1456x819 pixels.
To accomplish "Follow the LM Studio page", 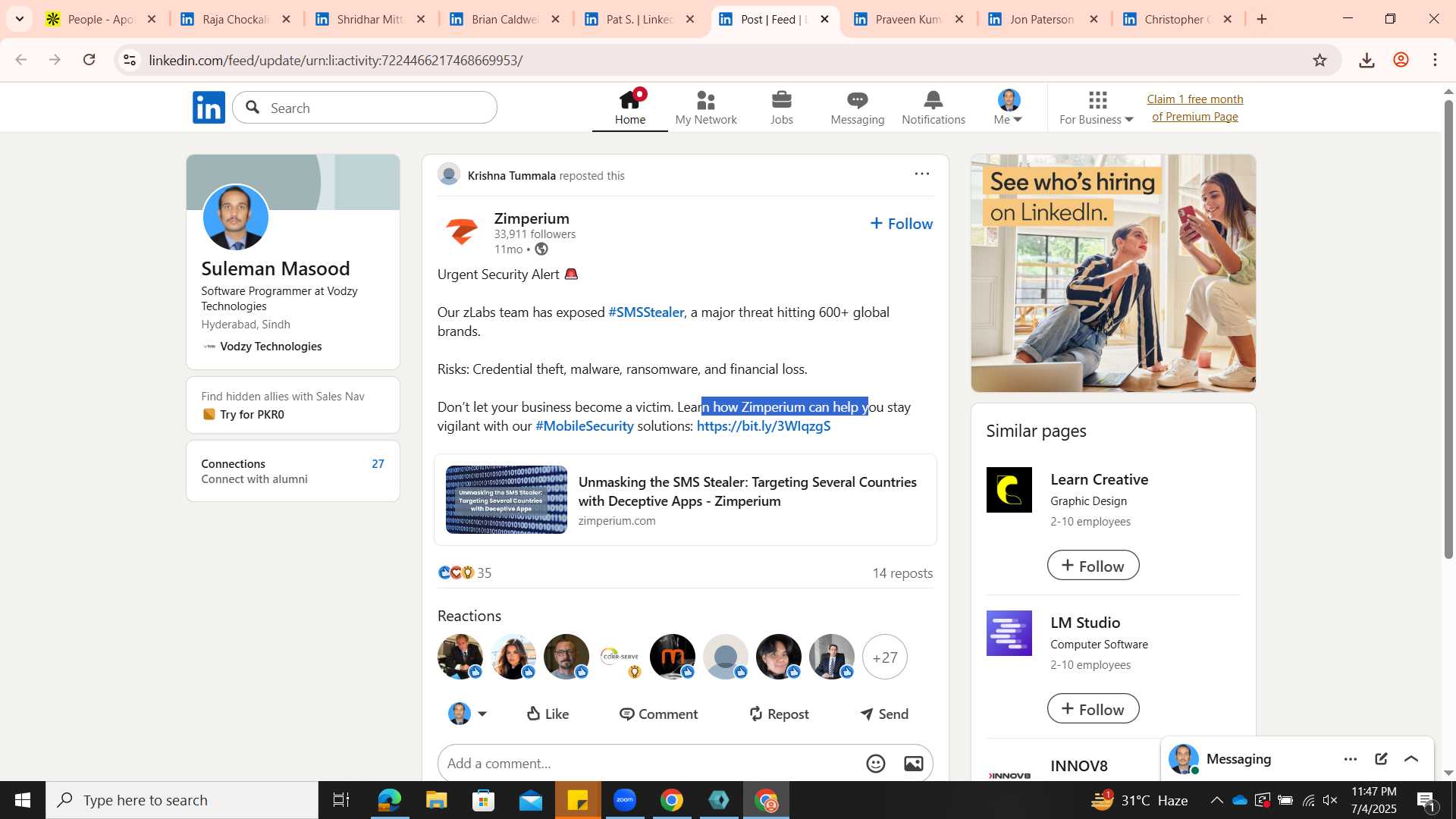I will [1093, 709].
